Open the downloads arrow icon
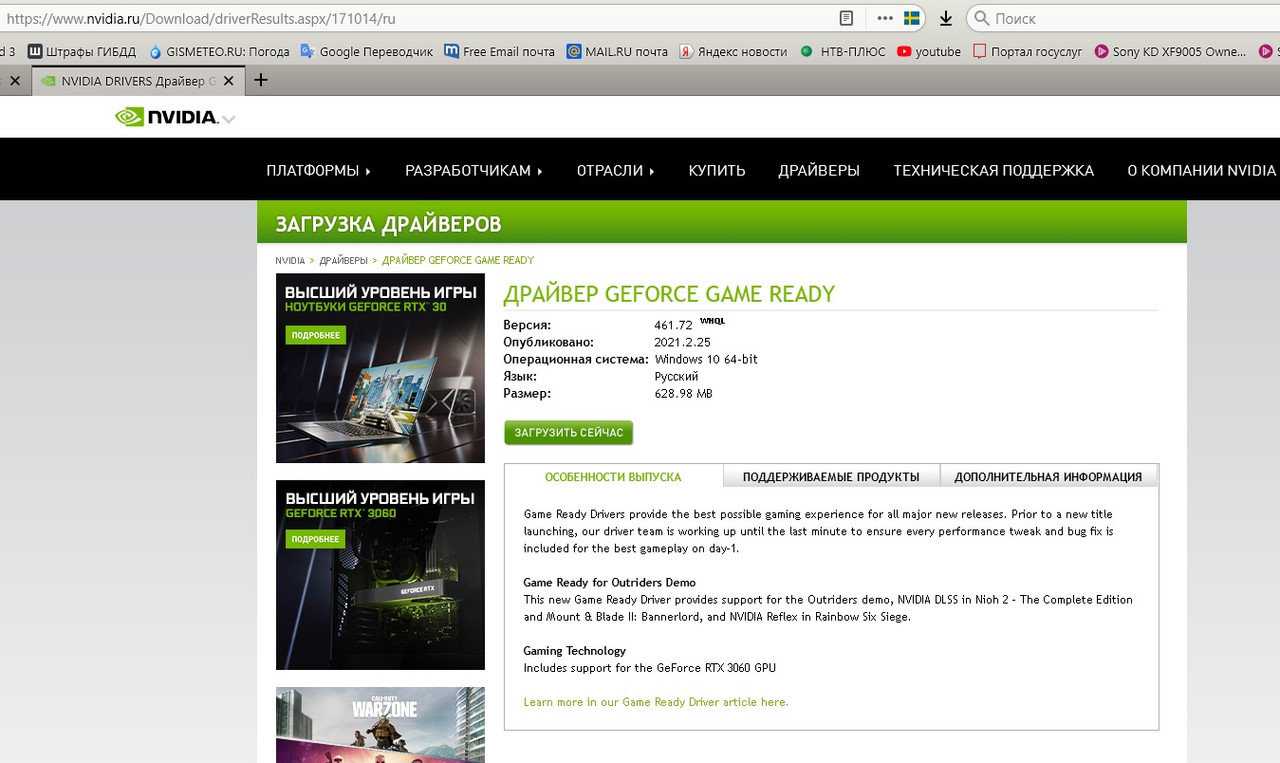The width and height of the screenshot is (1280, 763). (946, 18)
